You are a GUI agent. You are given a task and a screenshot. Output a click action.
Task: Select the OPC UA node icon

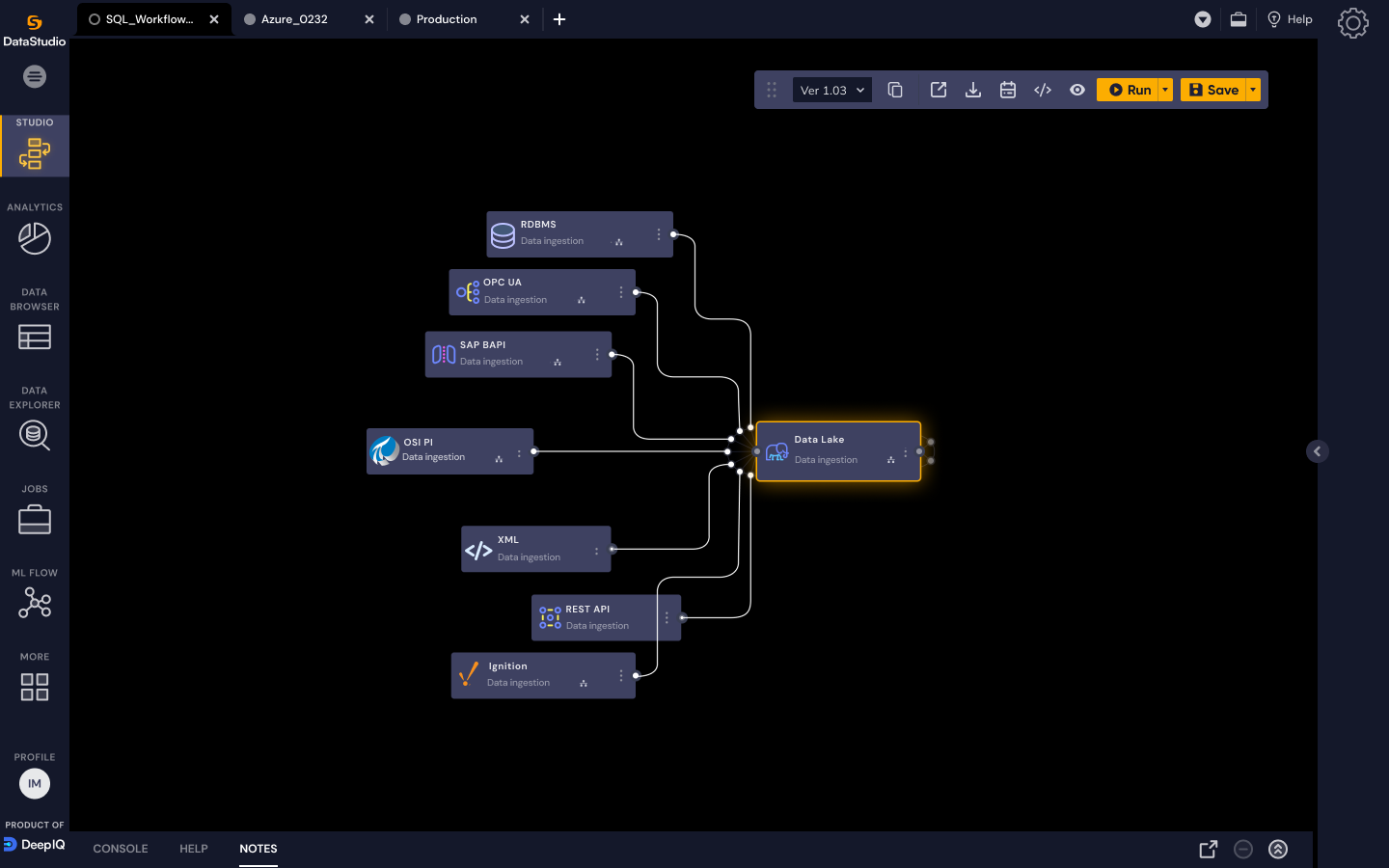[x=468, y=292]
